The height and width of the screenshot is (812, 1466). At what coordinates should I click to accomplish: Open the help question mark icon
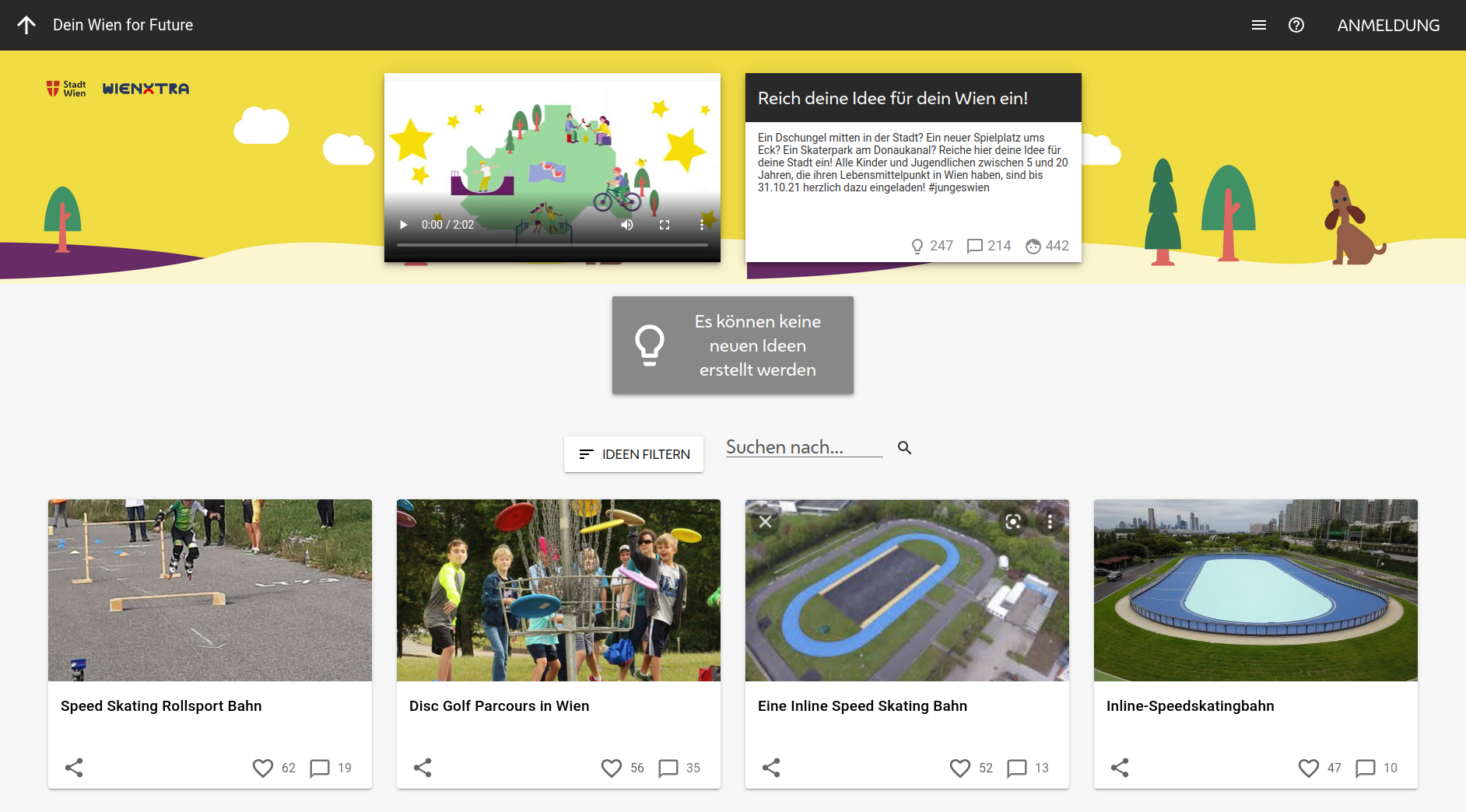tap(1296, 25)
